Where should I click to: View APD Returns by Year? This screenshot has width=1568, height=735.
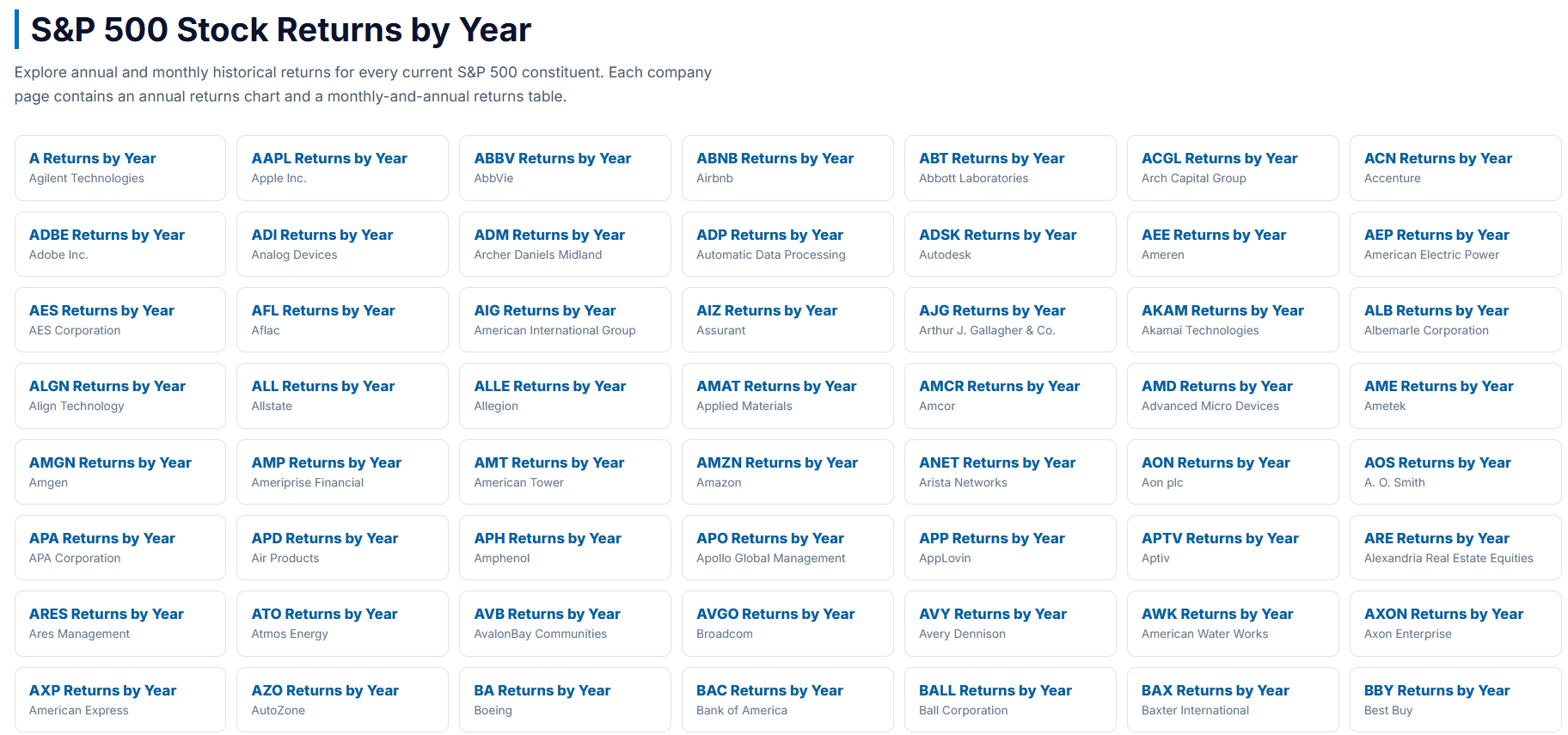pos(342,548)
